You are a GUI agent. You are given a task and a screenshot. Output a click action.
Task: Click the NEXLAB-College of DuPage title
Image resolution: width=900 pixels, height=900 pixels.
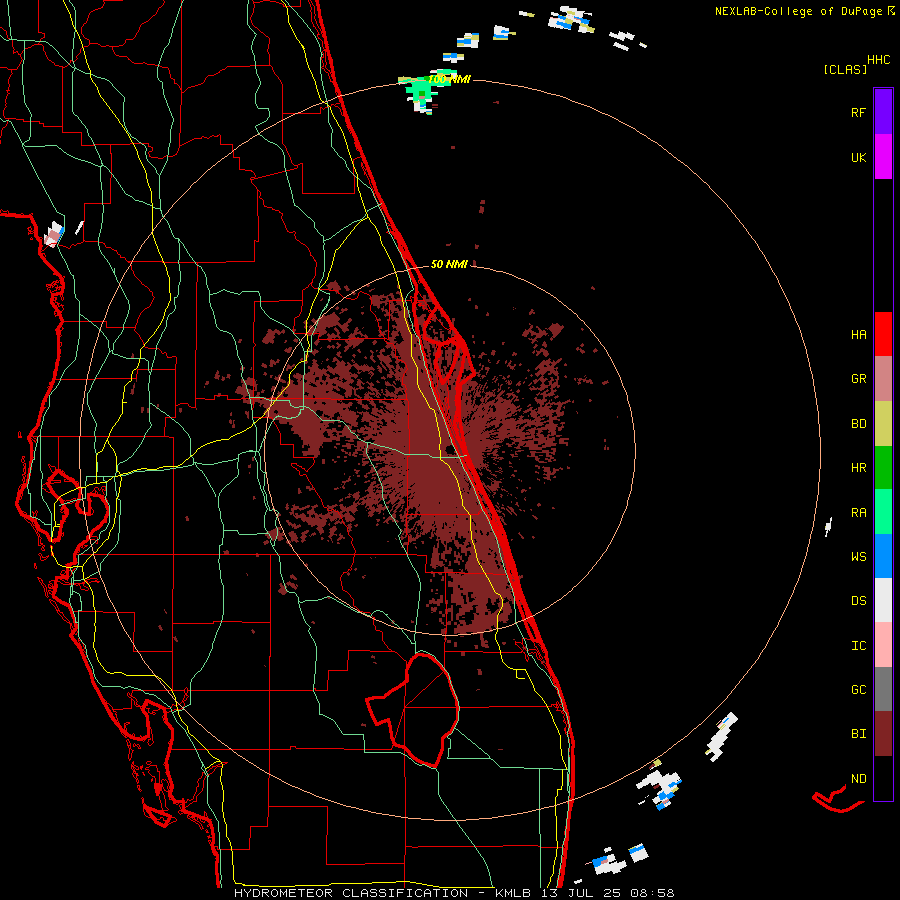pos(798,11)
